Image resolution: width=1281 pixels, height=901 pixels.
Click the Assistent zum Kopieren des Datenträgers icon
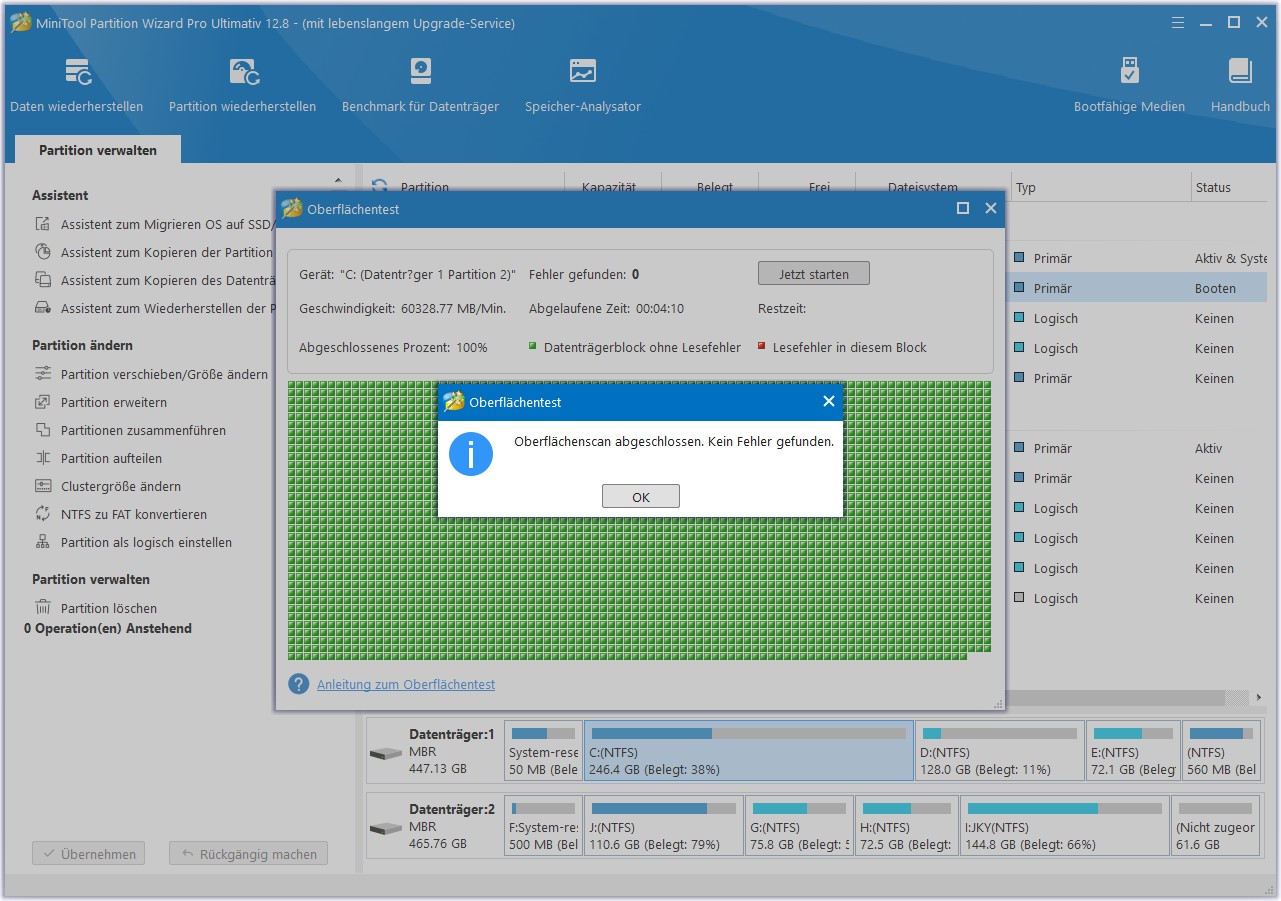click(x=43, y=280)
